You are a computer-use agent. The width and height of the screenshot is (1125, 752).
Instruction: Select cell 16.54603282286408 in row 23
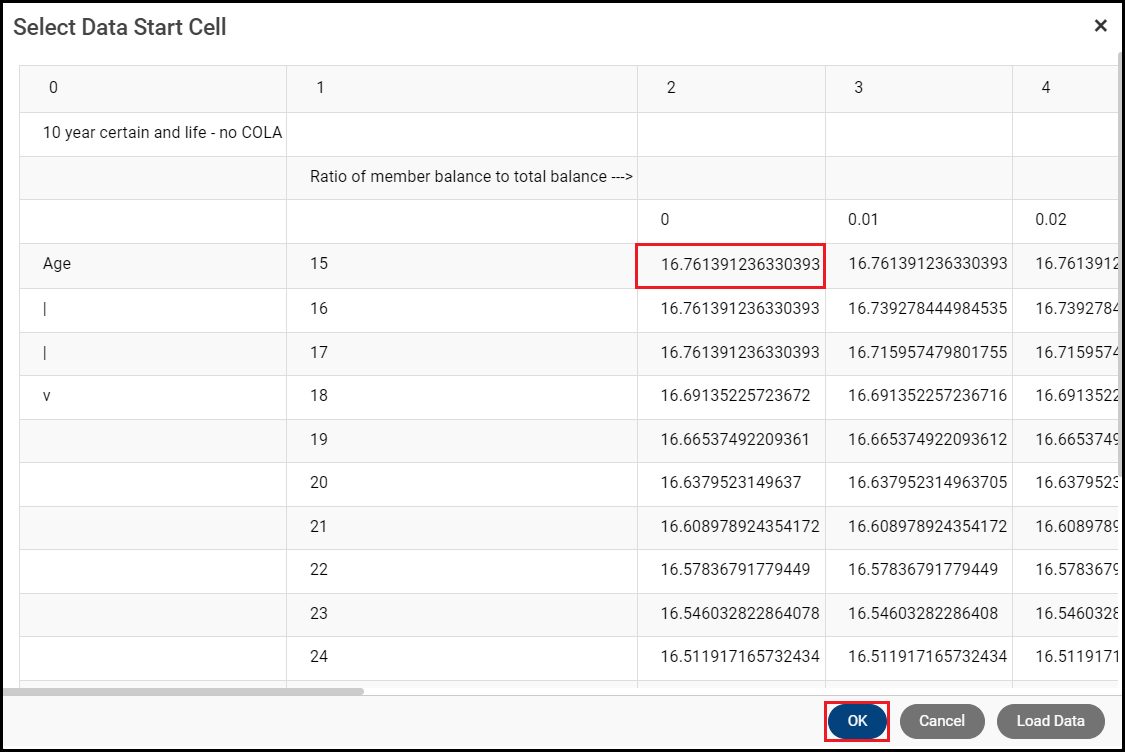[x=927, y=613]
